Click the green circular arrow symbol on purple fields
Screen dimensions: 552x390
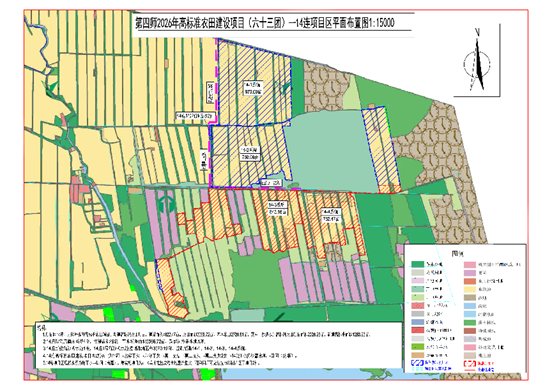click(166, 205)
